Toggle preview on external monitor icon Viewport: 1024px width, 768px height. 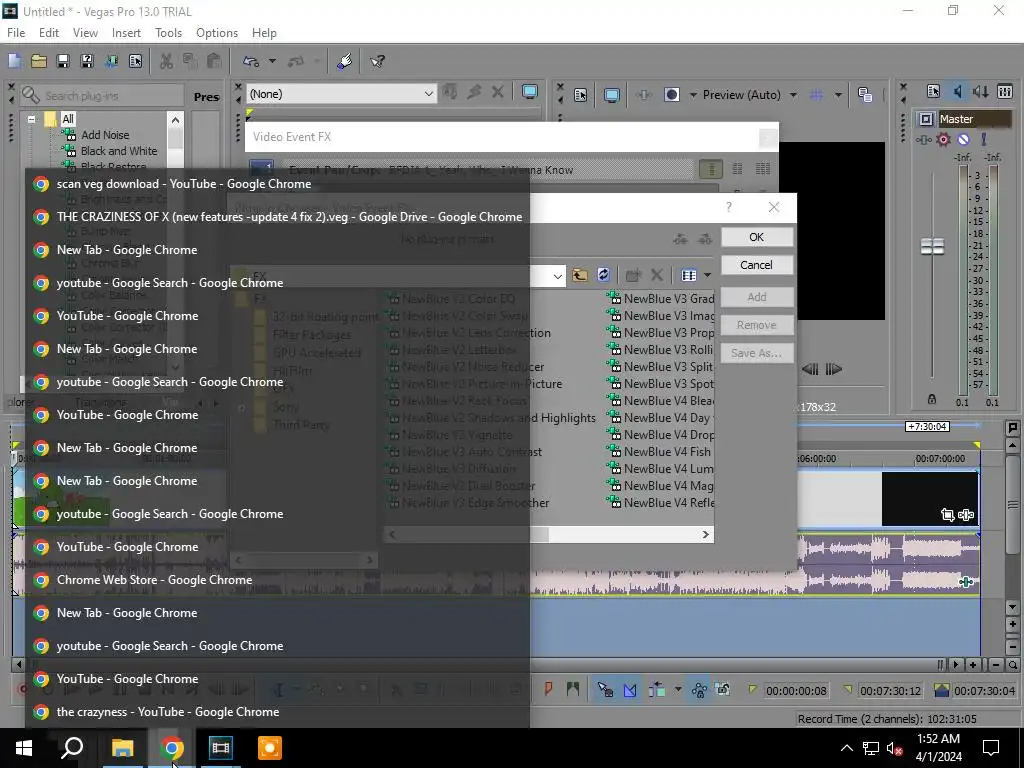pos(612,95)
